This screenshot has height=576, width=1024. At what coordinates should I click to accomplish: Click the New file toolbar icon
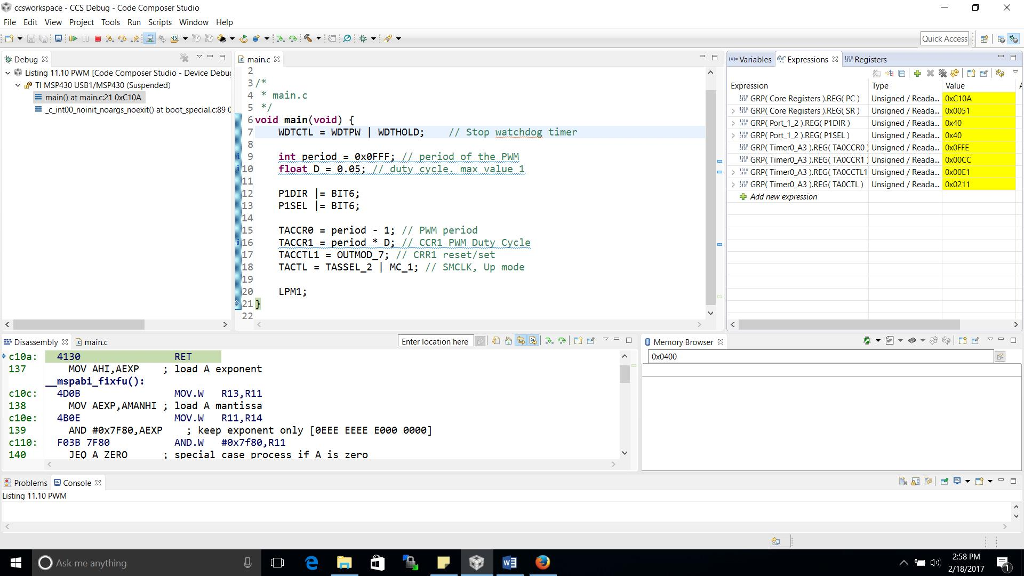click(9, 39)
